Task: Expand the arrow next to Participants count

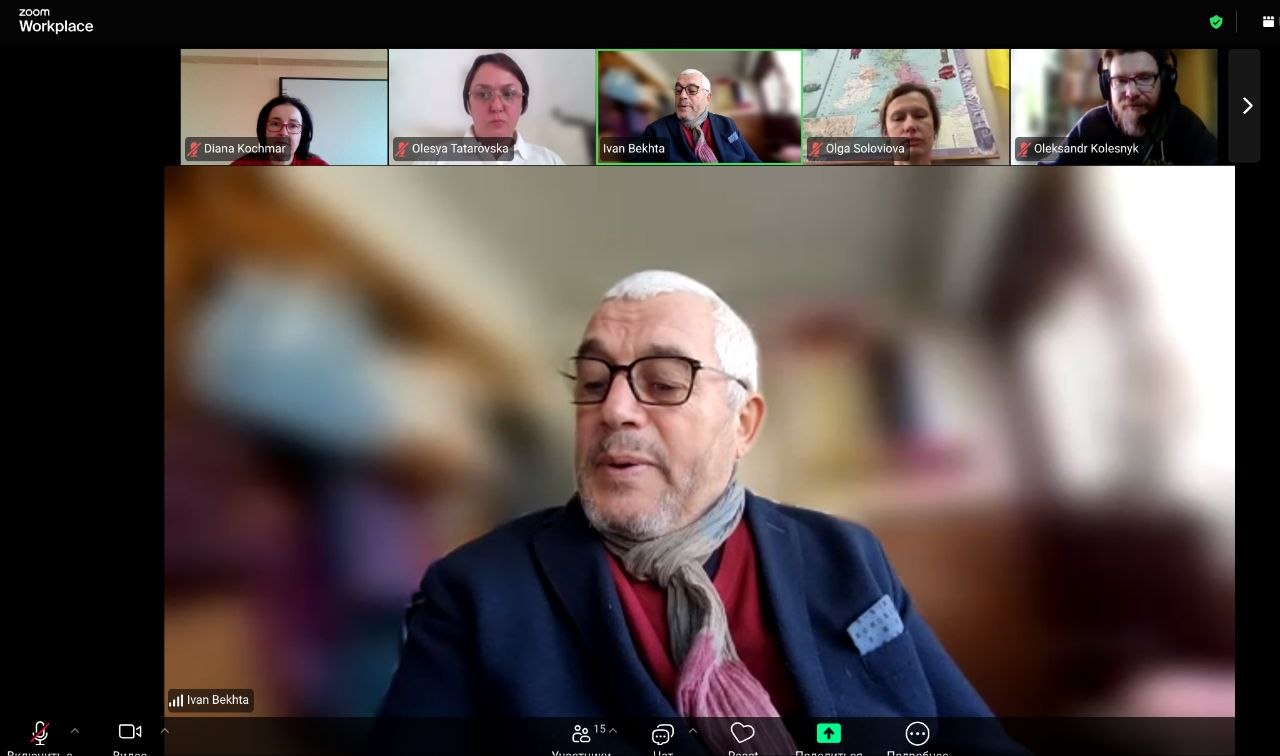Action: pyautogui.click(x=613, y=731)
